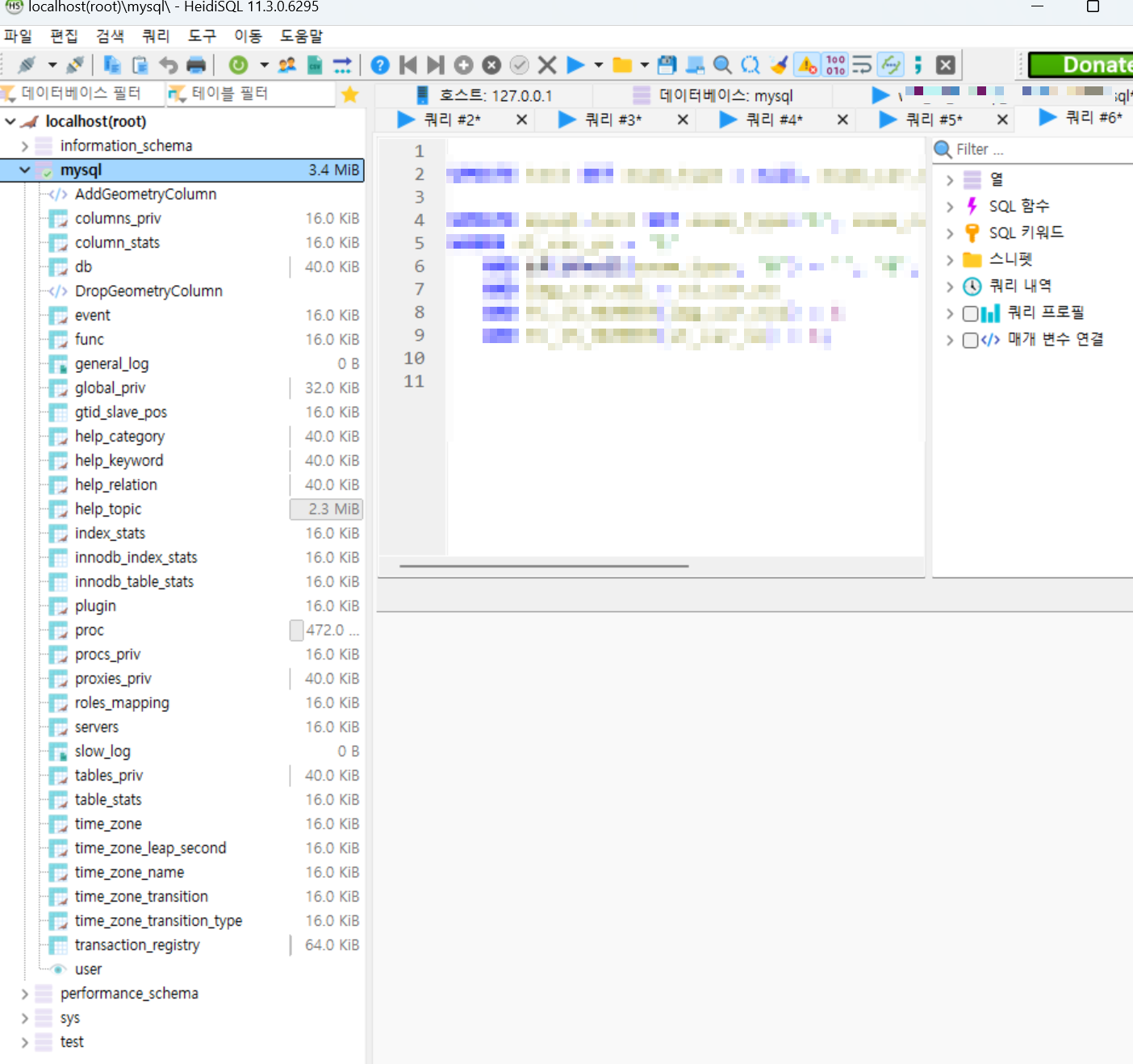Open the refresh dropdown arrow
Image resolution: width=1133 pixels, height=1064 pixels.
pyautogui.click(x=264, y=65)
